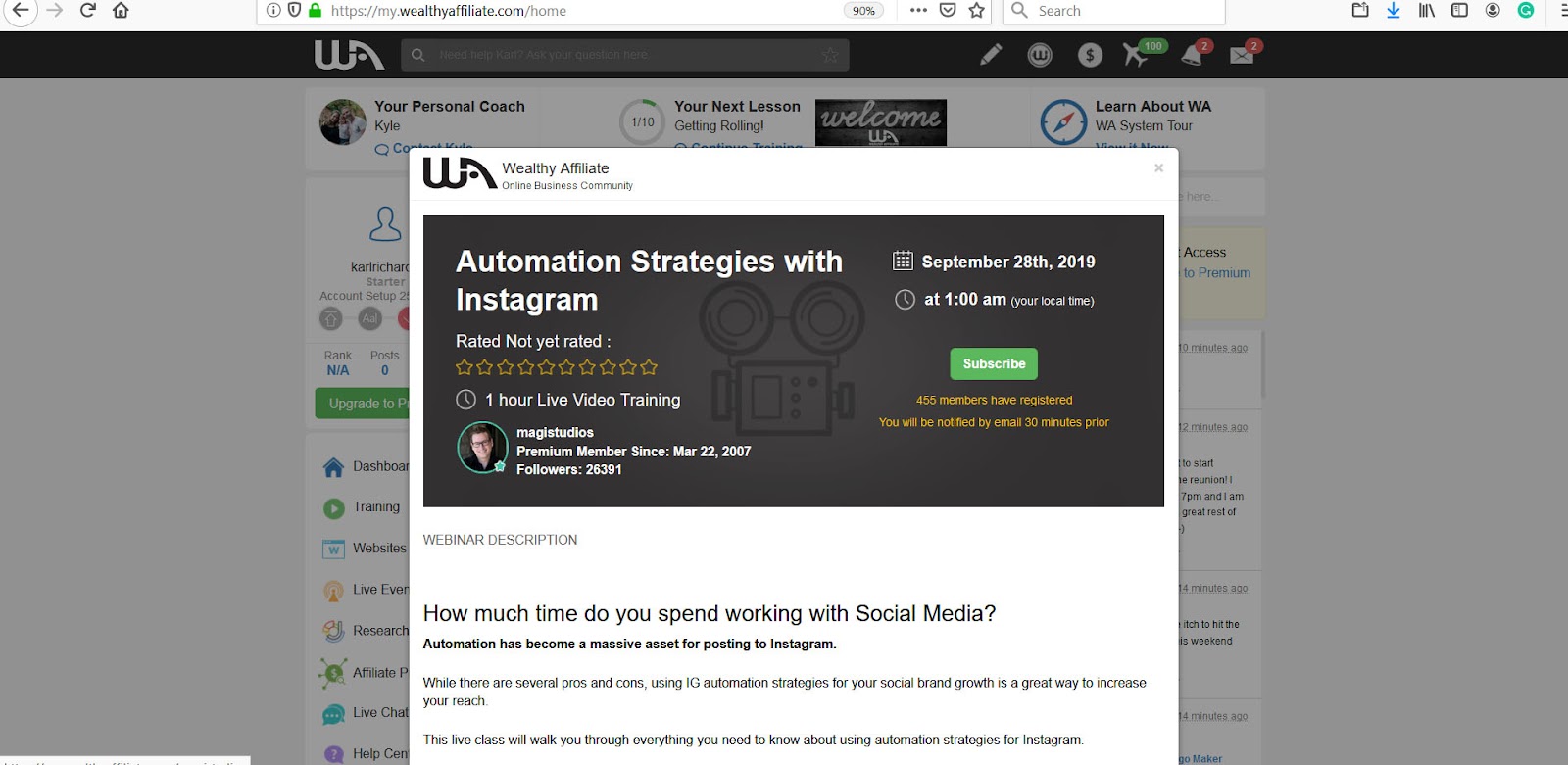The height and width of the screenshot is (765, 1568).
Task: Click the WA help search field
Action: pos(625,55)
